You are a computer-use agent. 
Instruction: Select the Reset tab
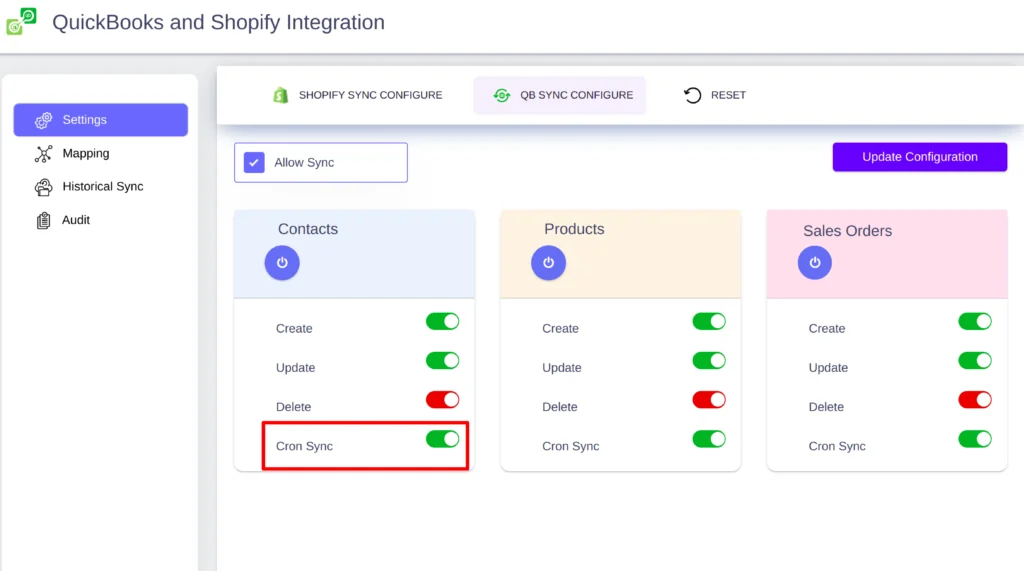[714, 95]
